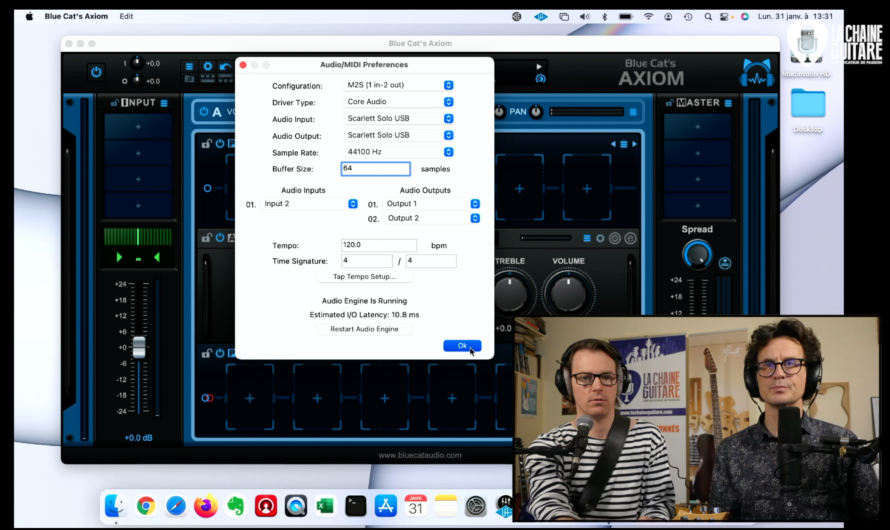
Task: Click the green left-pointing tuner arrow
Action: pyautogui.click(x=157, y=258)
